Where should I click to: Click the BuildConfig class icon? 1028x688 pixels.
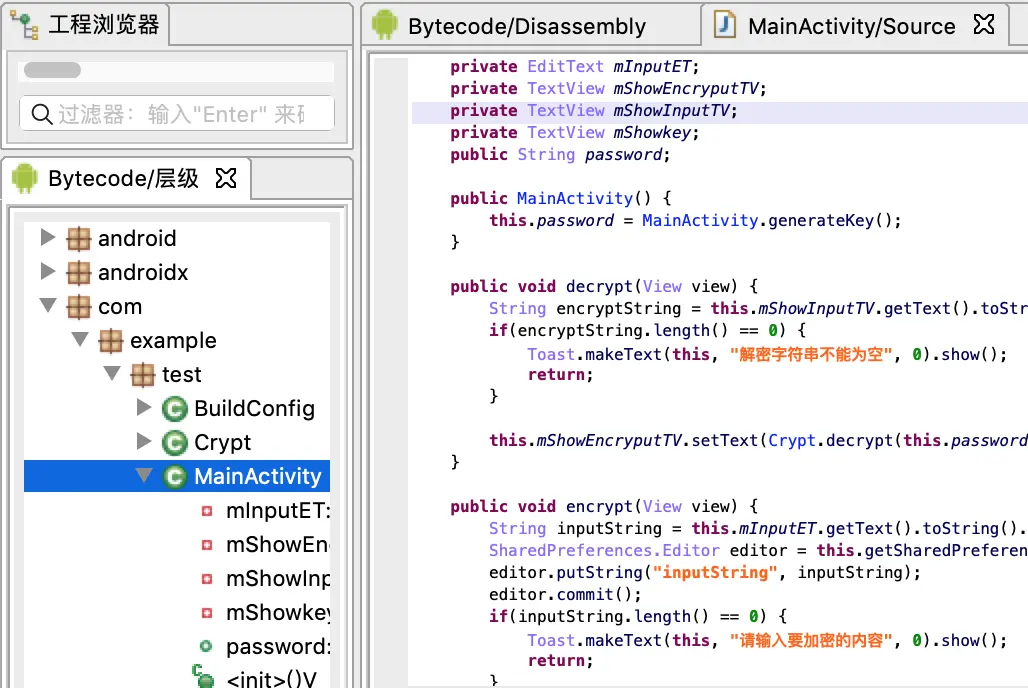pyautogui.click(x=174, y=409)
